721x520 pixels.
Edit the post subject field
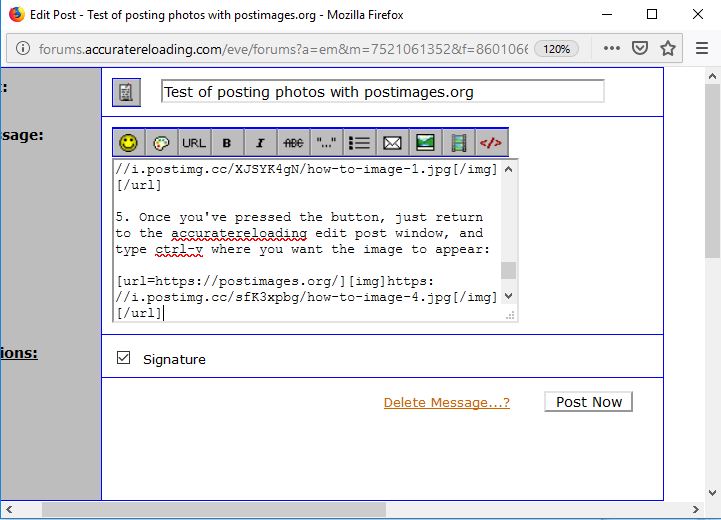coord(383,91)
